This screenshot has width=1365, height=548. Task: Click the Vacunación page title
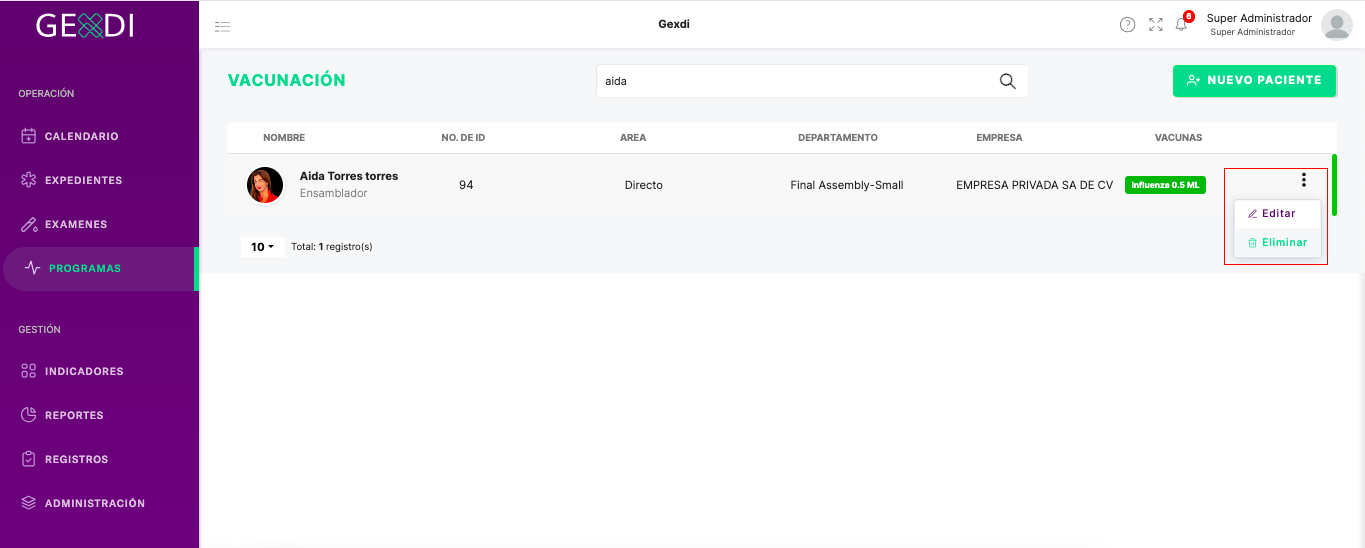click(287, 81)
